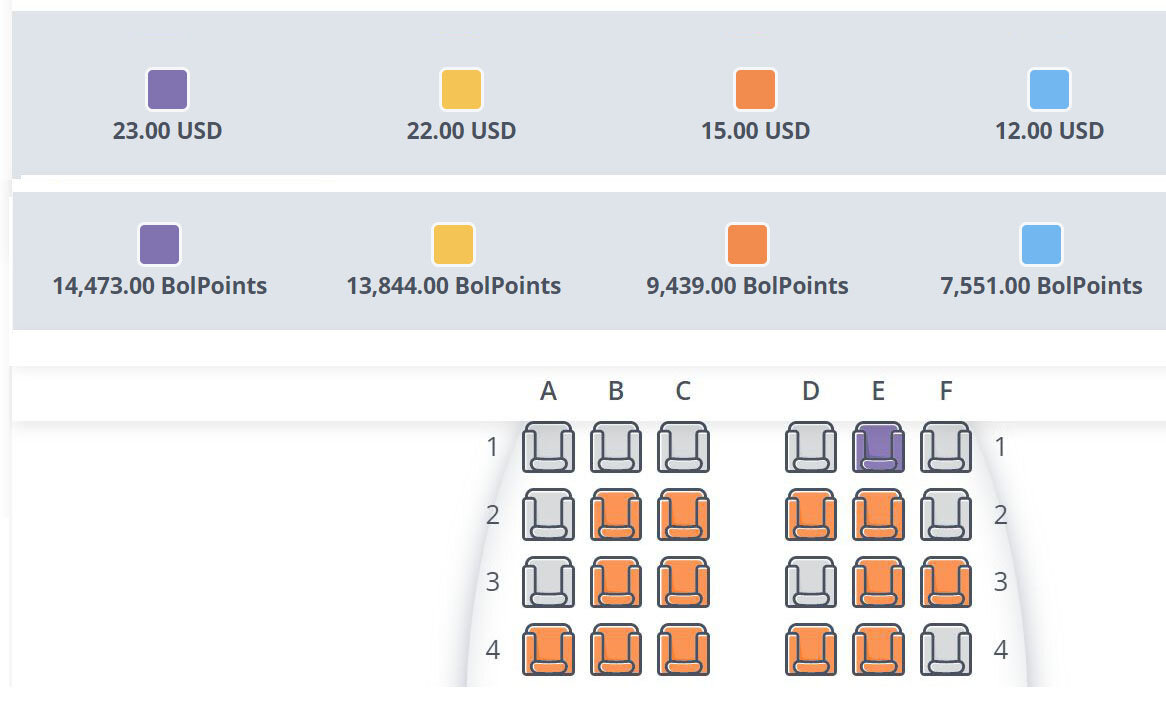Viewport: 1166px width, 709px height.
Task: Click gray seat 4F
Action: [946, 649]
